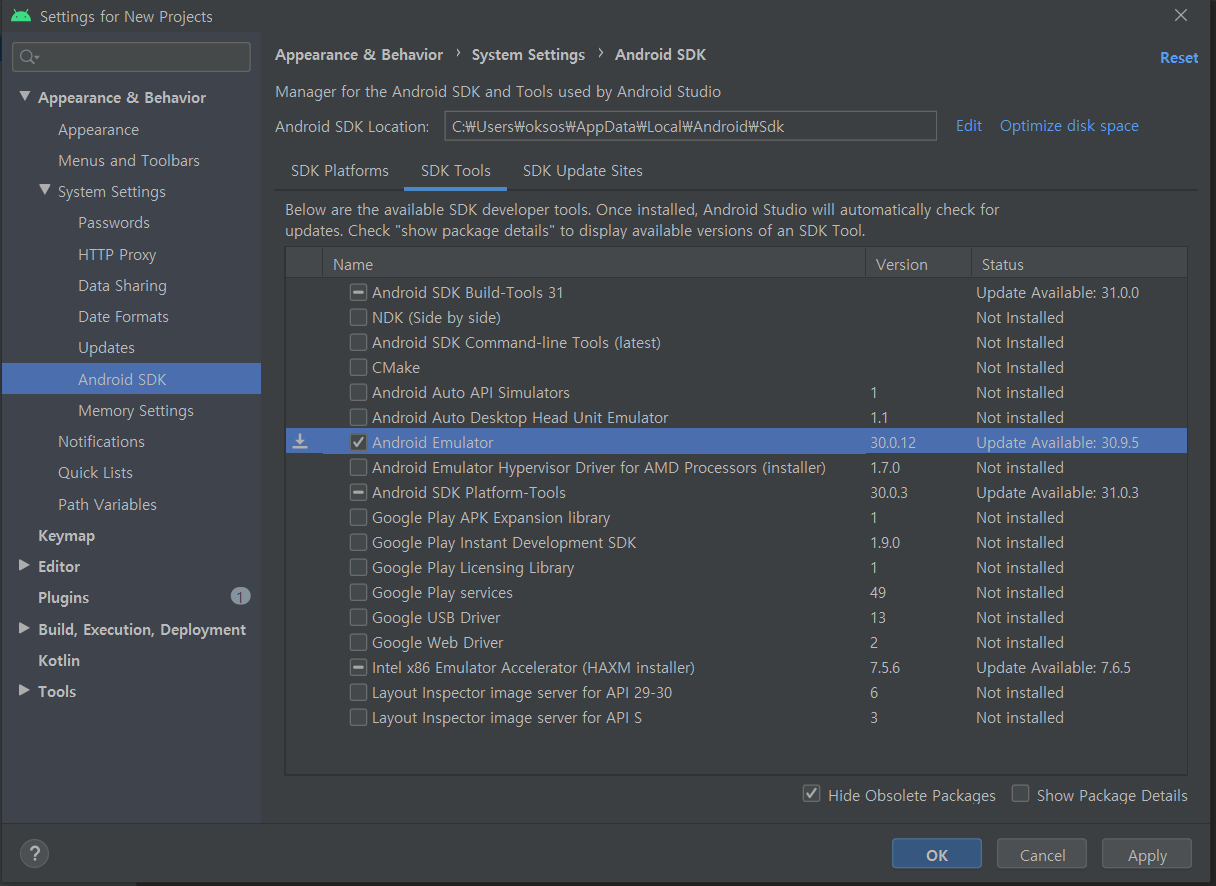Select Memory Settings in sidebar
The height and width of the screenshot is (886, 1216).
pos(136,411)
